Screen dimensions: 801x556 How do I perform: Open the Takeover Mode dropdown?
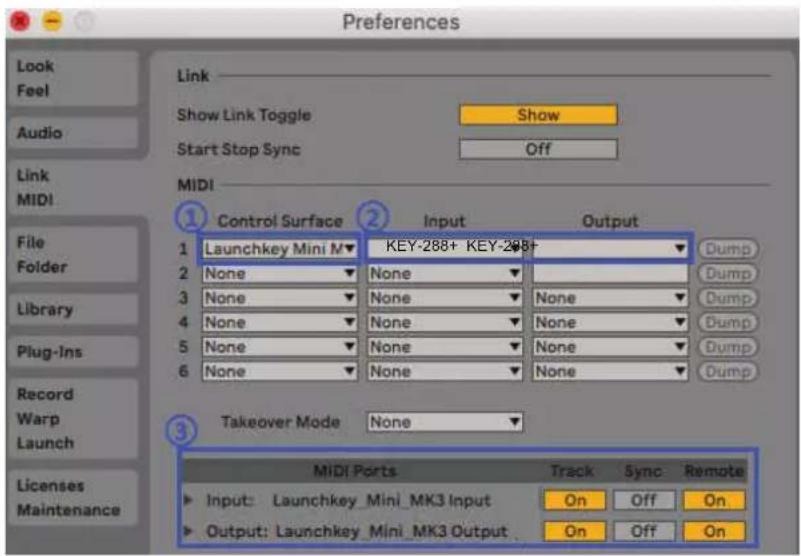444,422
